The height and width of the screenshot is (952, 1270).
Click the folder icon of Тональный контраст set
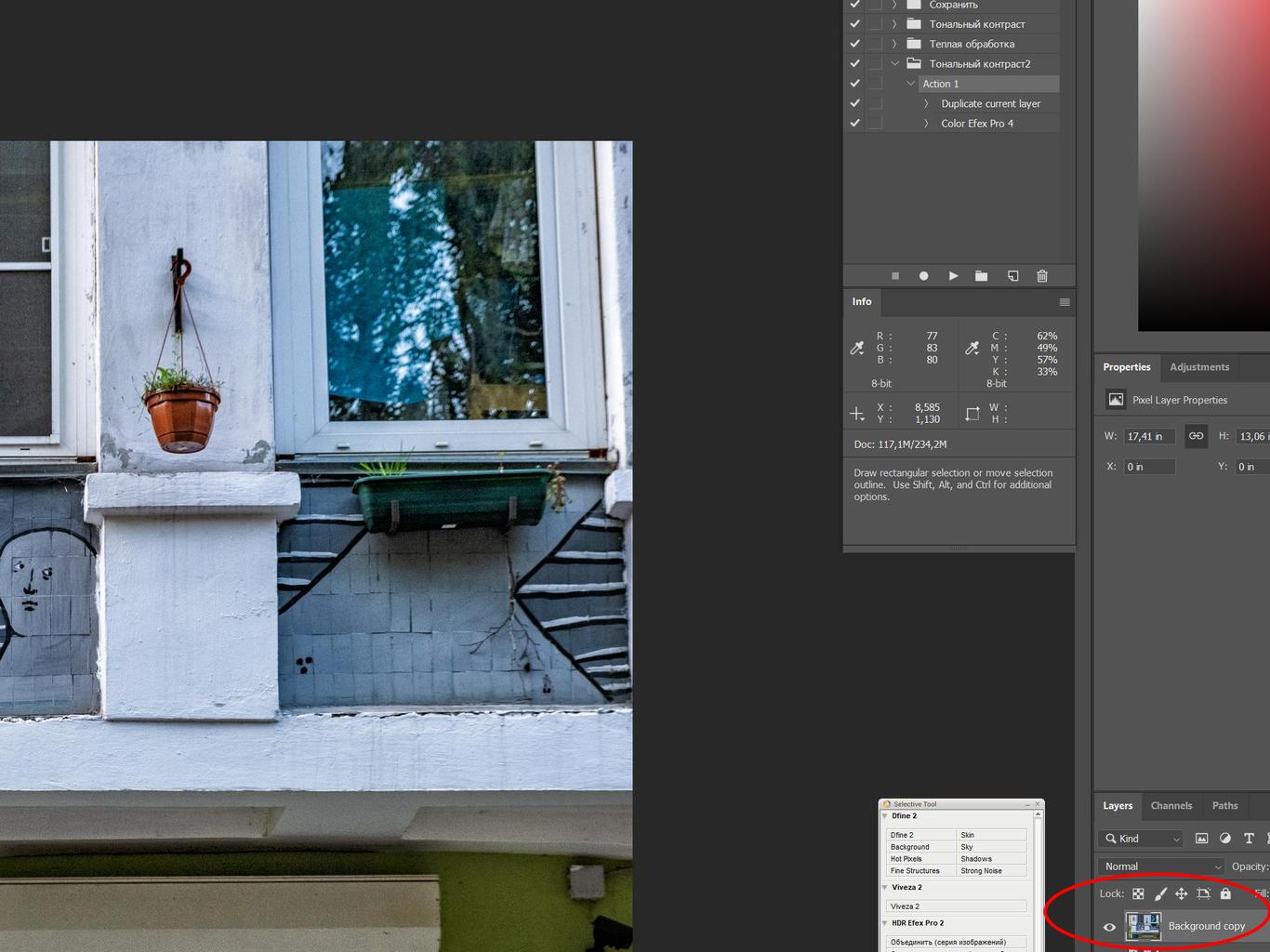pyautogui.click(x=914, y=24)
